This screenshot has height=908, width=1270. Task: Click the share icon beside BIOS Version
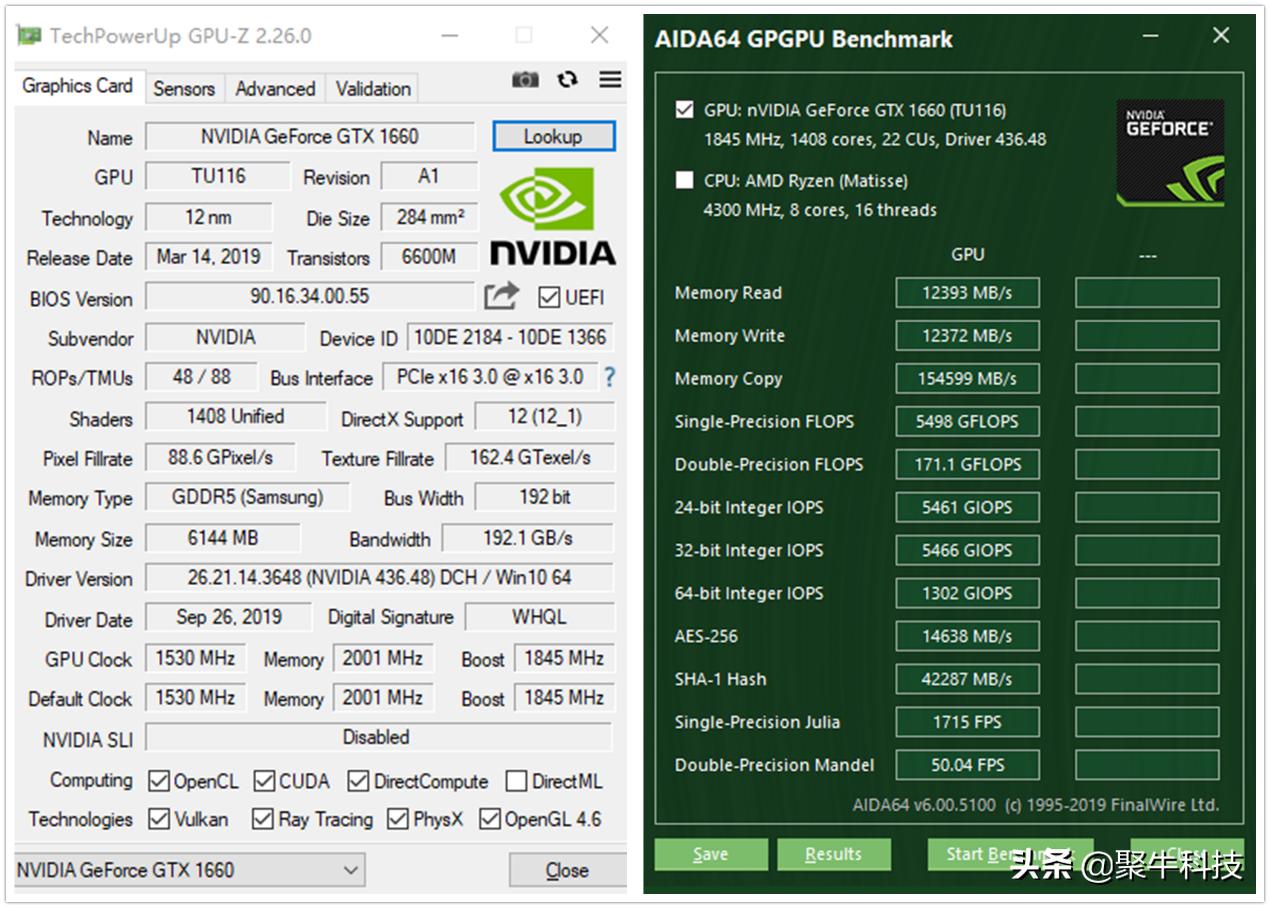(x=500, y=297)
